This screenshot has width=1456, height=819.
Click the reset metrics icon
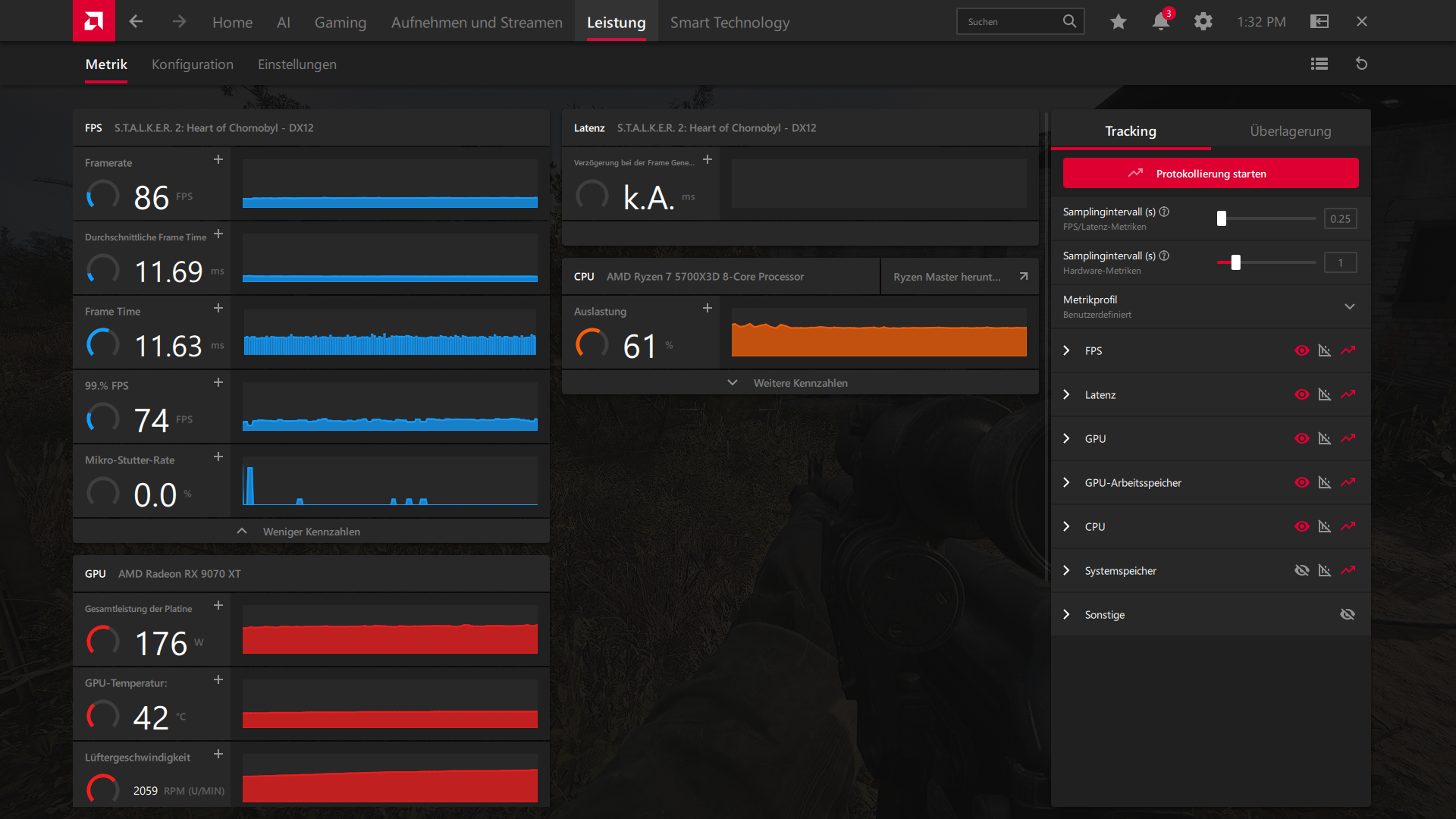(x=1361, y=64)
